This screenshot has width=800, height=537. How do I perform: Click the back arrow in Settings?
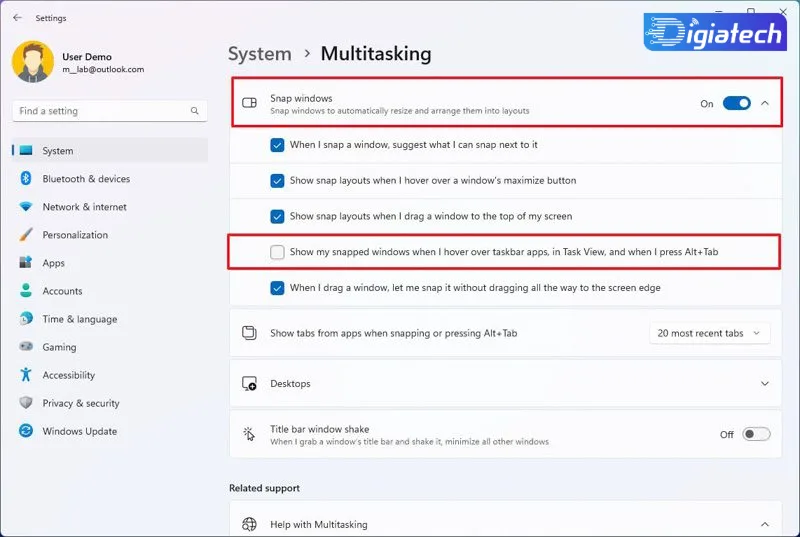tap(17, 17)
